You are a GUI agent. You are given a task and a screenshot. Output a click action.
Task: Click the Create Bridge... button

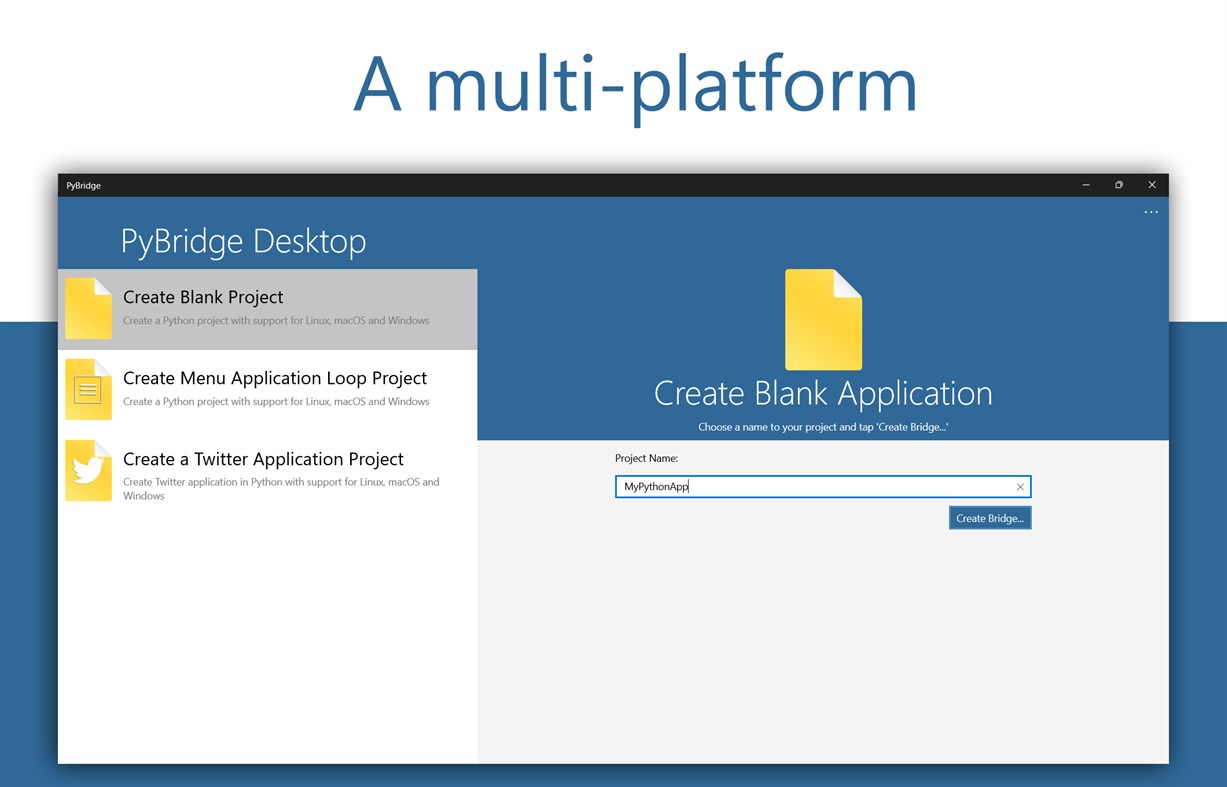click(990, 518)
